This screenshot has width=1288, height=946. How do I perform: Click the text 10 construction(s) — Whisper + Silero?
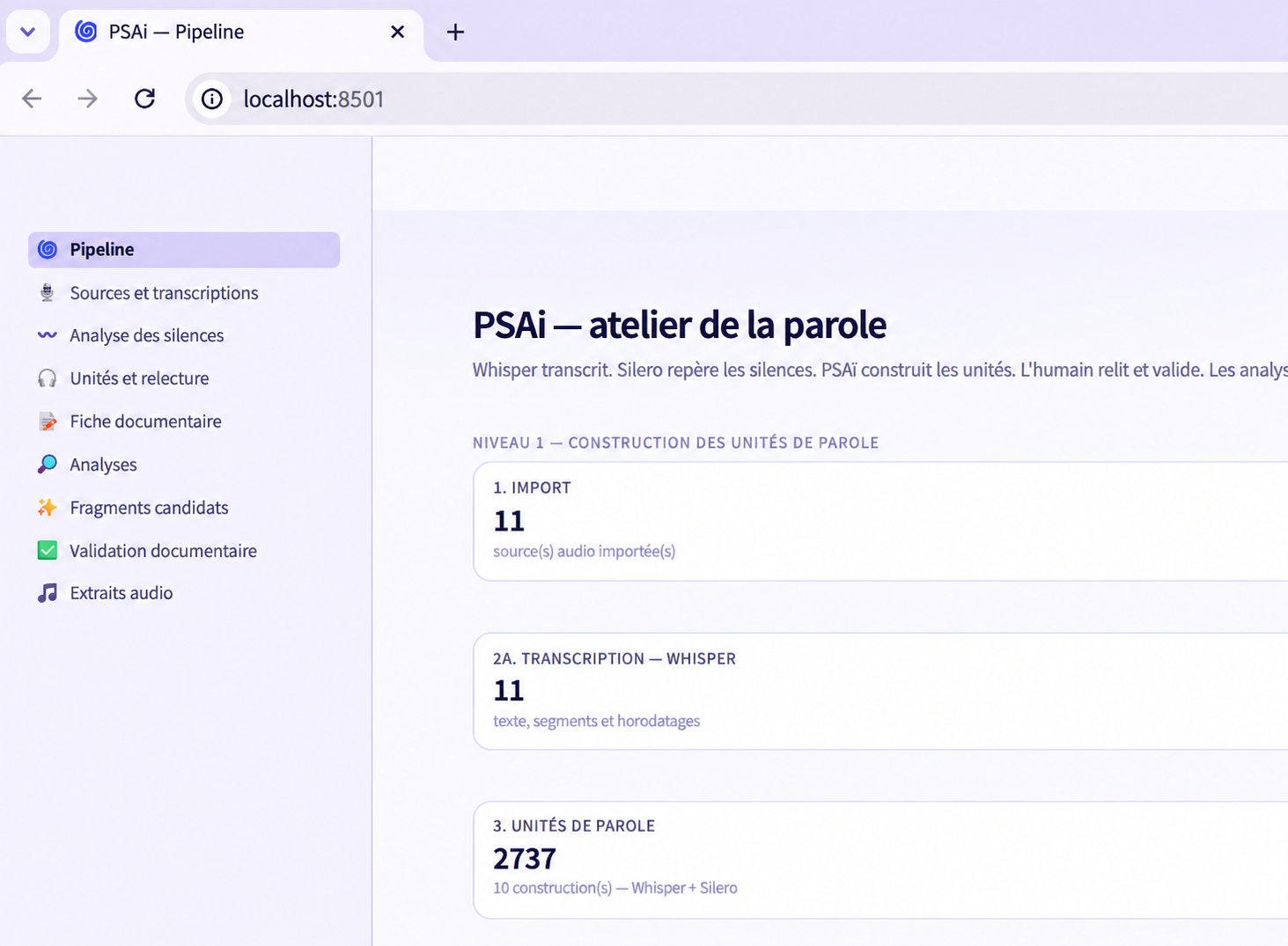pyautogui.click(x=615, y=888)
